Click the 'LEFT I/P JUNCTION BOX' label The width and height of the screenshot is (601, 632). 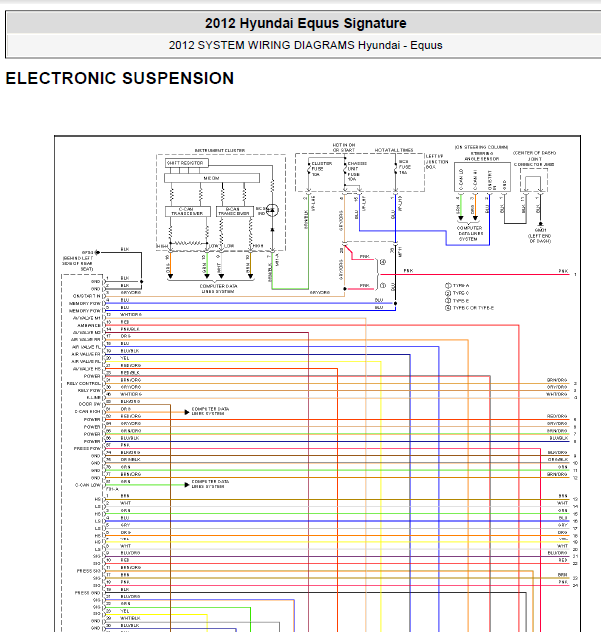coord(437,161)
